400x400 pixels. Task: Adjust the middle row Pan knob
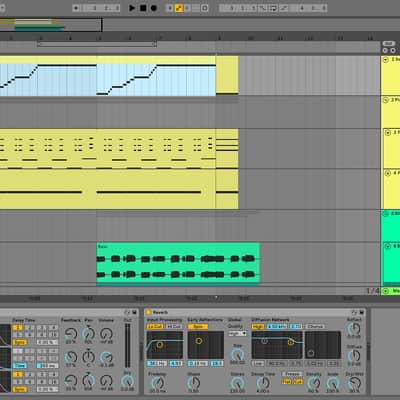tap(88, 357)
